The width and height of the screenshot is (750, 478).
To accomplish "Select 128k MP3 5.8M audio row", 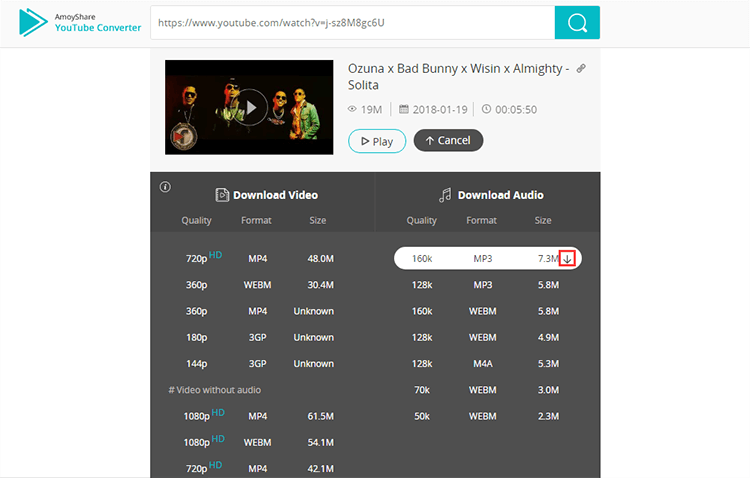I will click(x=487, y=285).
